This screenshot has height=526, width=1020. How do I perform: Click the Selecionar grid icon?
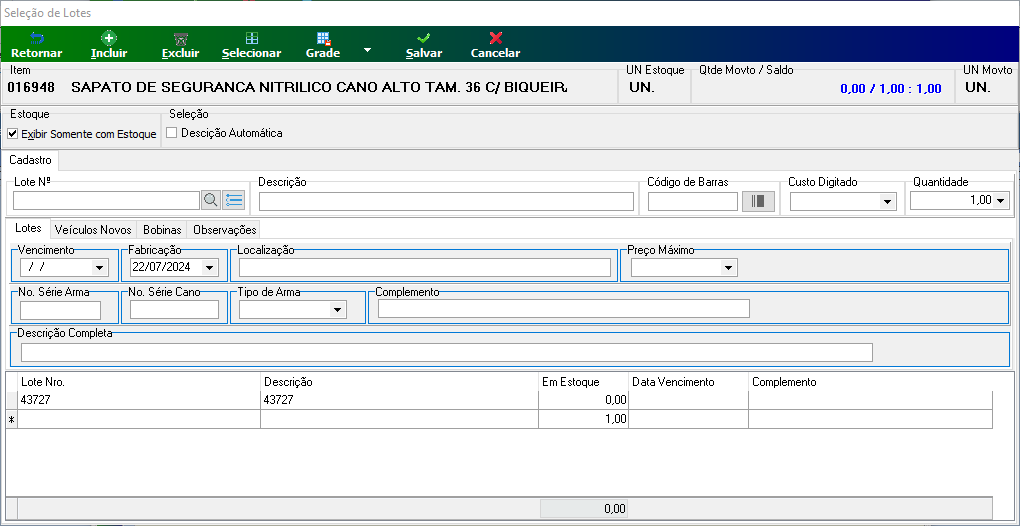point(251,38)
